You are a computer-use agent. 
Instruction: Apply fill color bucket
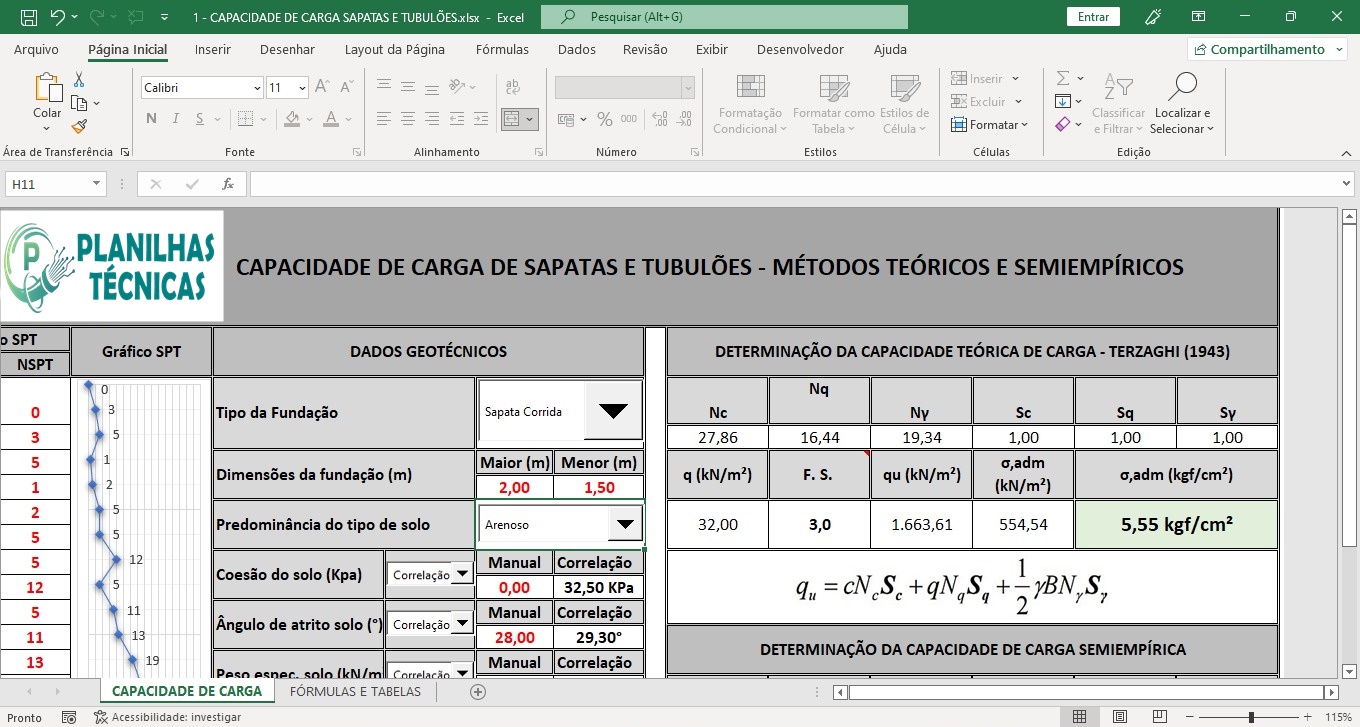pos(292,119)
